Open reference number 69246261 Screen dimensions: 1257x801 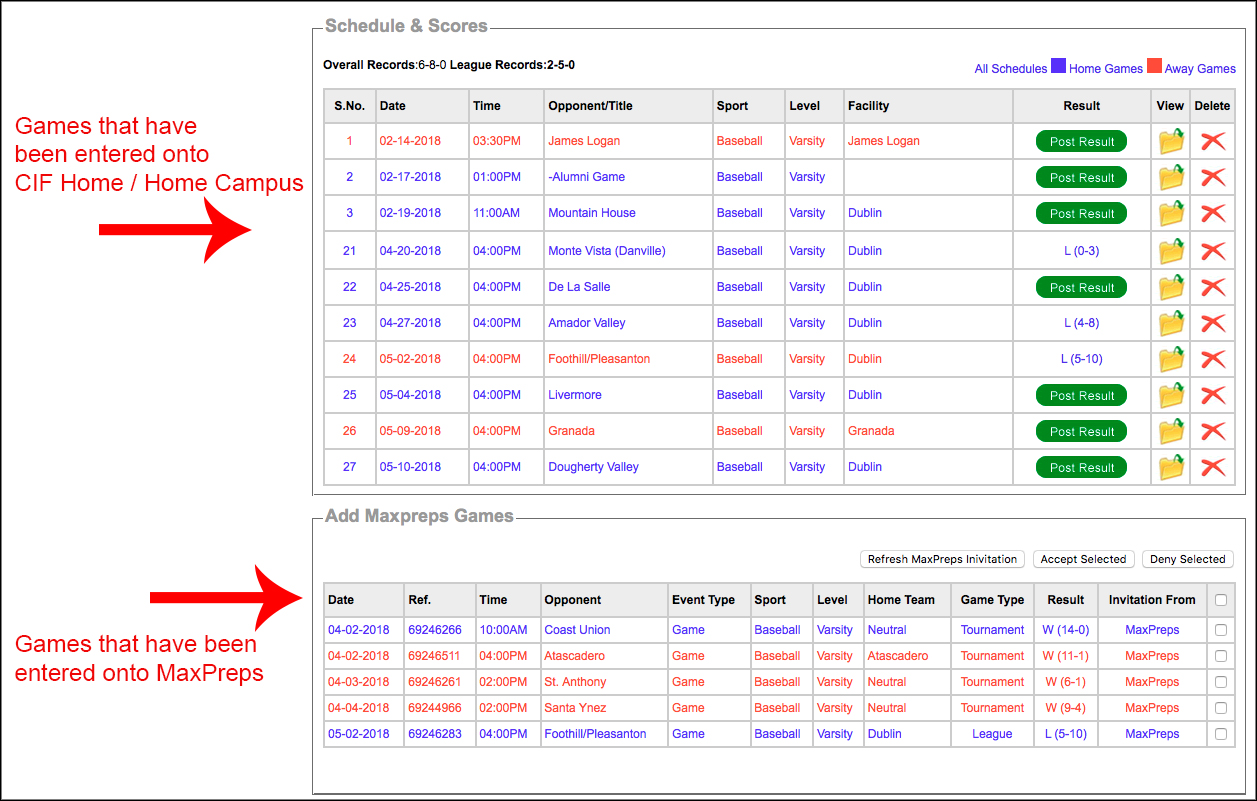435,682
